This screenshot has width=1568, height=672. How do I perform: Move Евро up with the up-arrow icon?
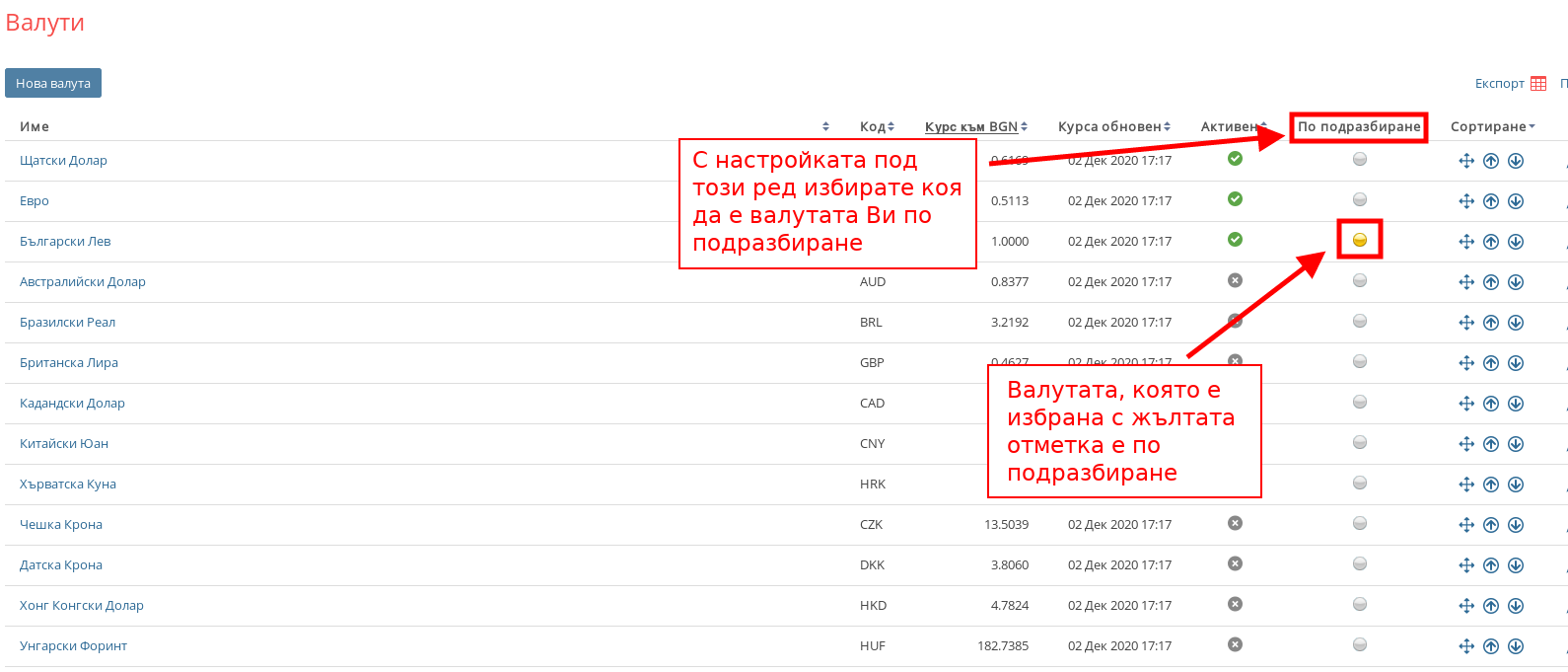tap(1491, 201)
